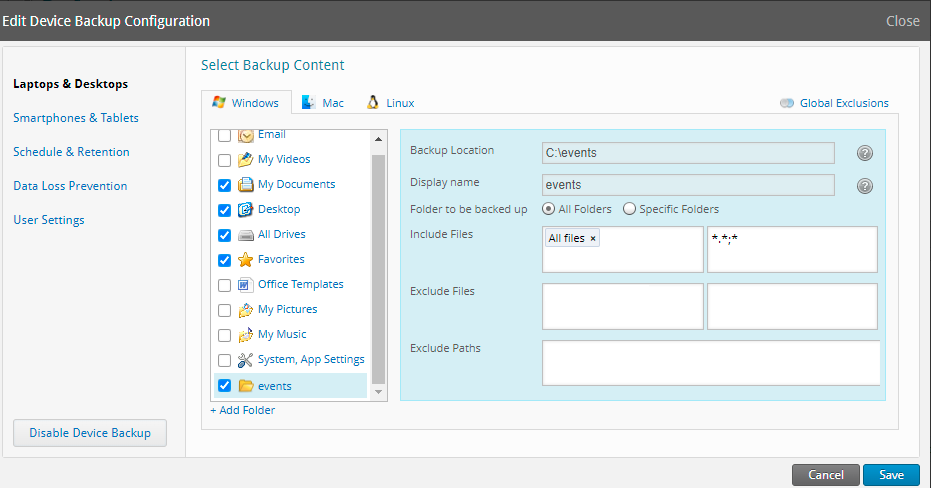Click the Exclude Paths input box

[x=711, y=363]
